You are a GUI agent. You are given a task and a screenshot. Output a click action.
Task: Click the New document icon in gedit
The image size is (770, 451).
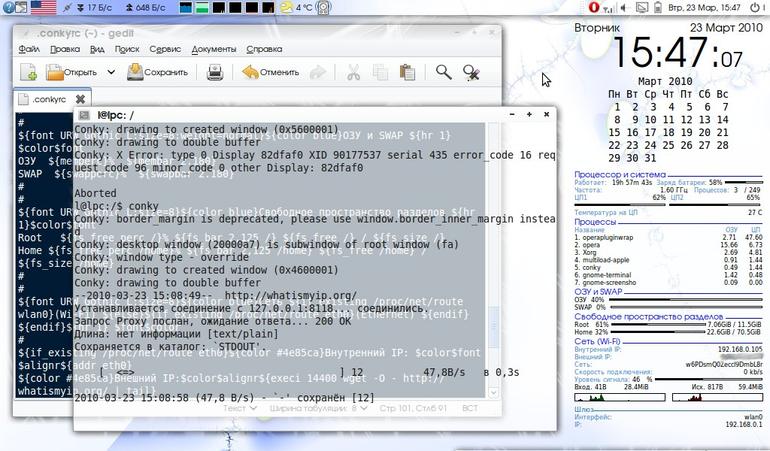[28, 72]
